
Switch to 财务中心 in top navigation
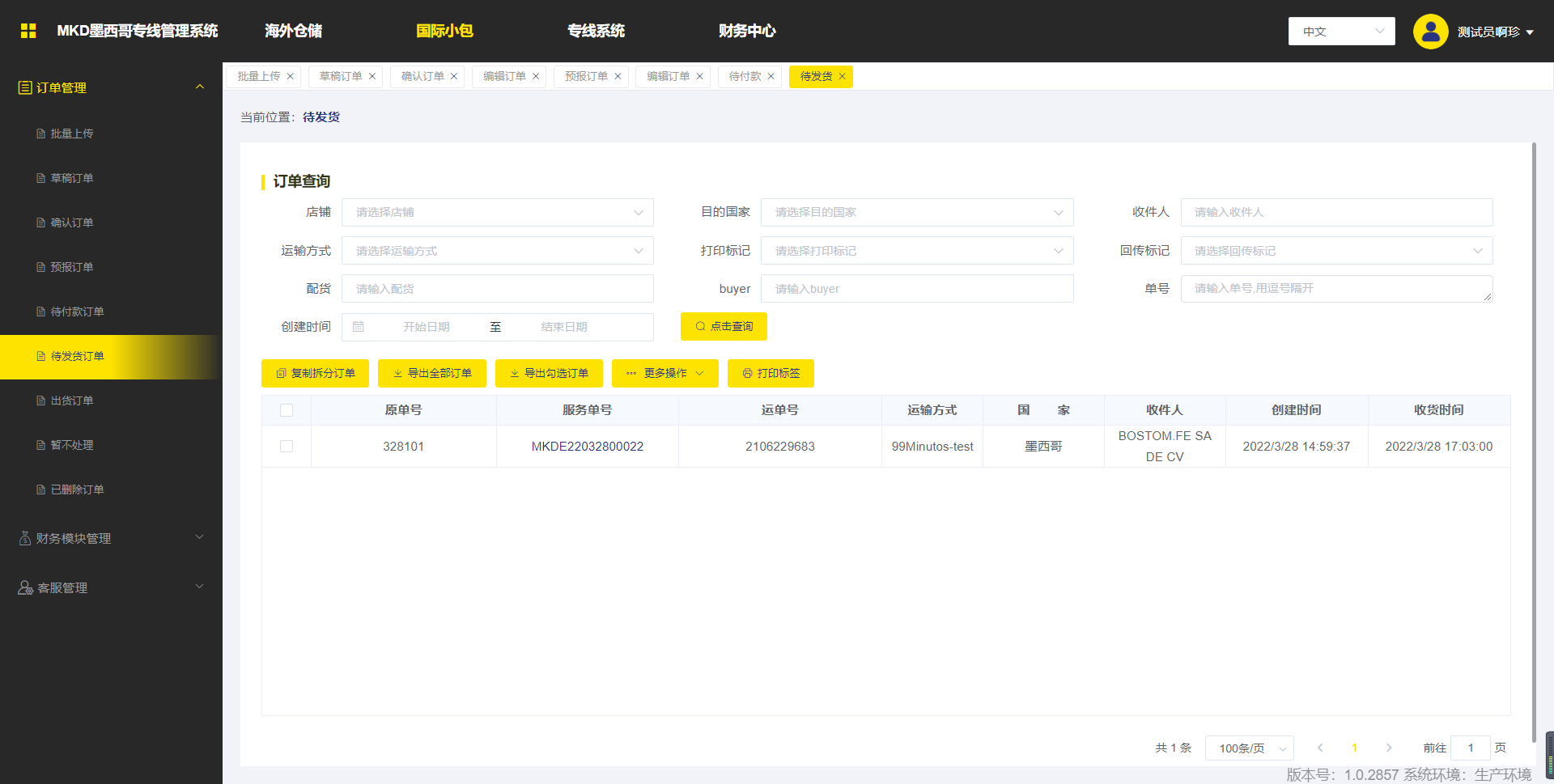(x=746, y=31)
